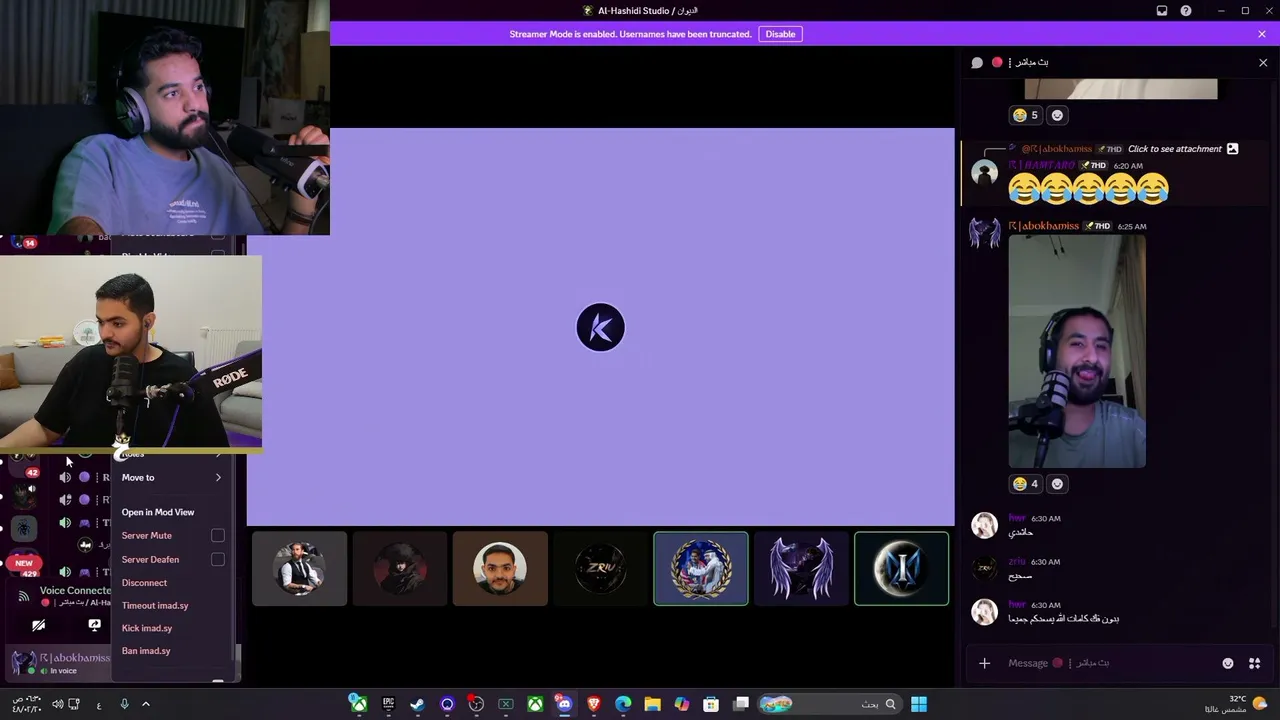This screenshot has width=1280, height=720.
Task: Open HAMTARO username in chat
Action: (1041, 165)
